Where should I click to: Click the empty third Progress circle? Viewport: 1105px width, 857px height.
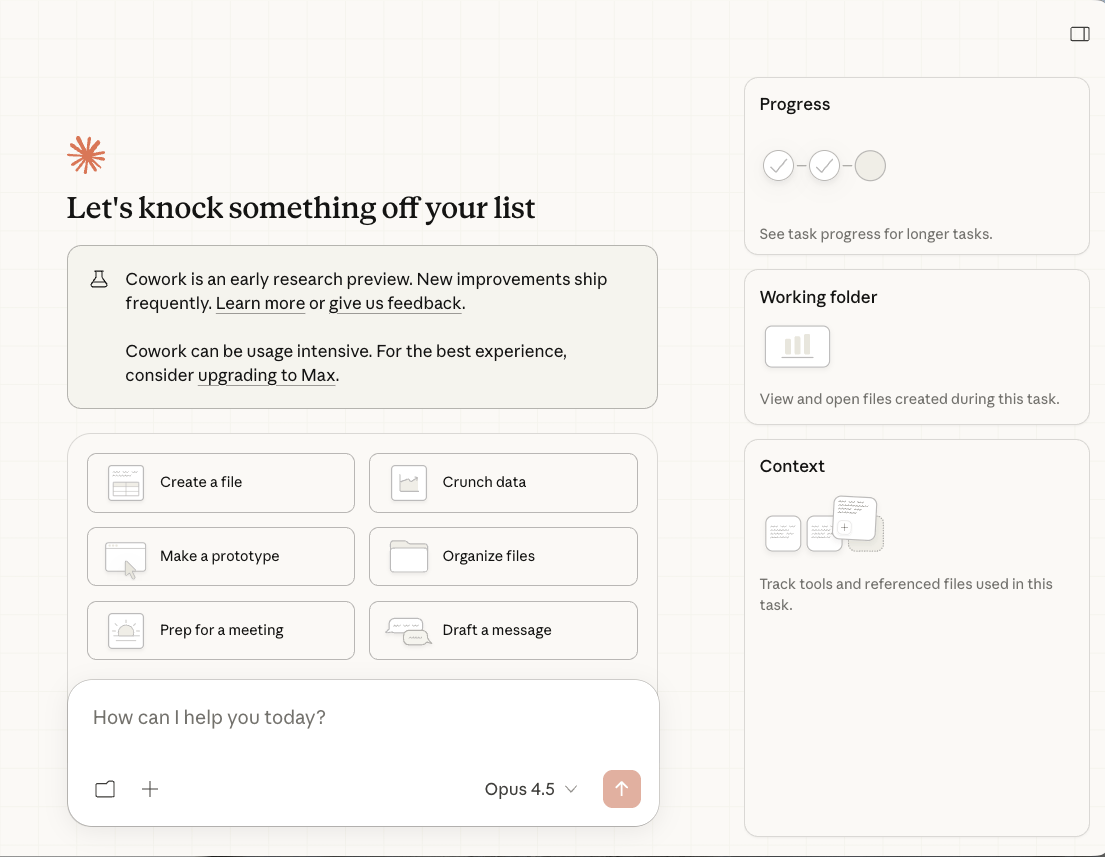tap(870, 166)
